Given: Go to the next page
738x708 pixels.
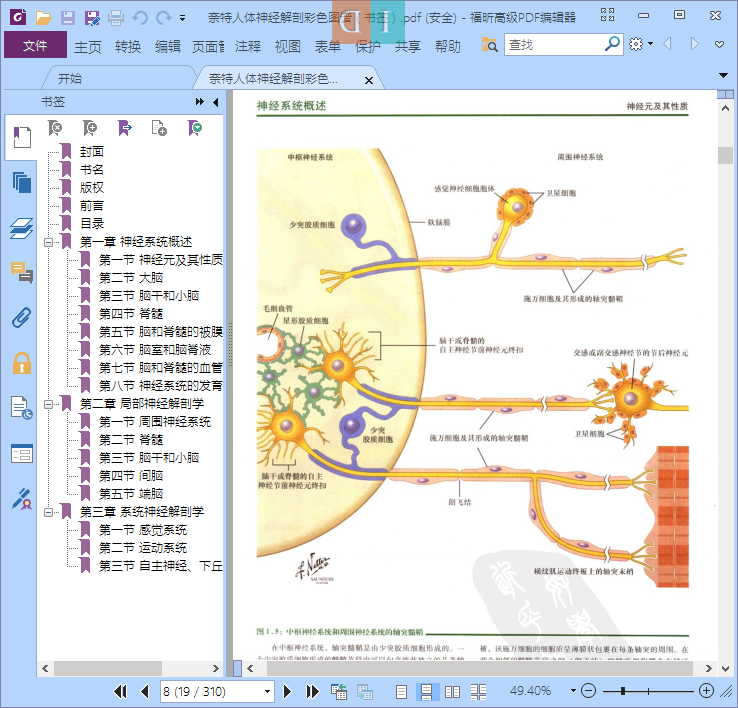Looking at the screenshot, I should [287, 691].
